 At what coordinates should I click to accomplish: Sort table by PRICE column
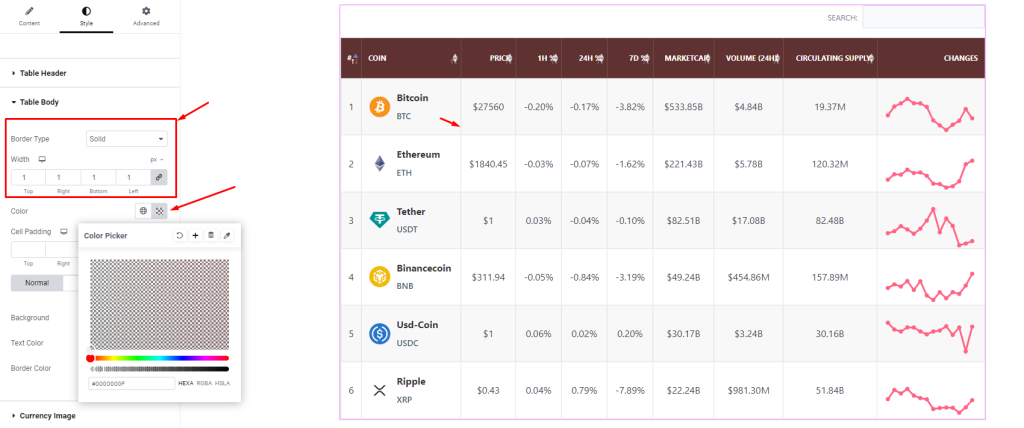pyautogui.click(x=488, y=58)
